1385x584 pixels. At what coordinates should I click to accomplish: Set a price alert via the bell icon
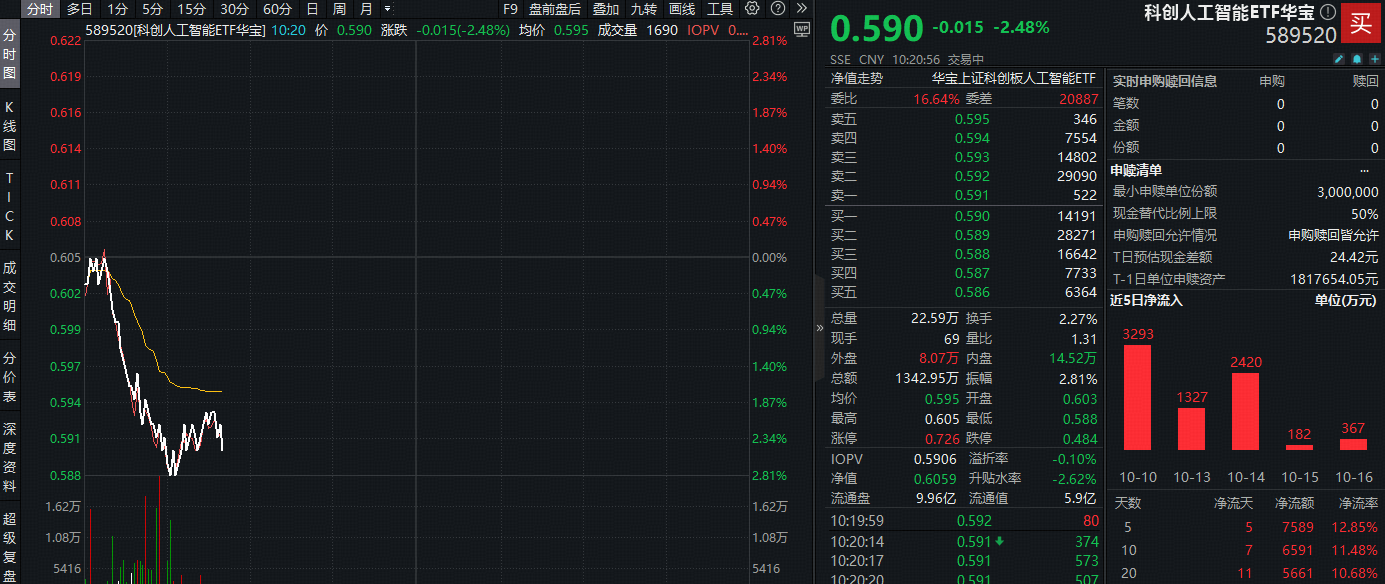(1357, 59)
